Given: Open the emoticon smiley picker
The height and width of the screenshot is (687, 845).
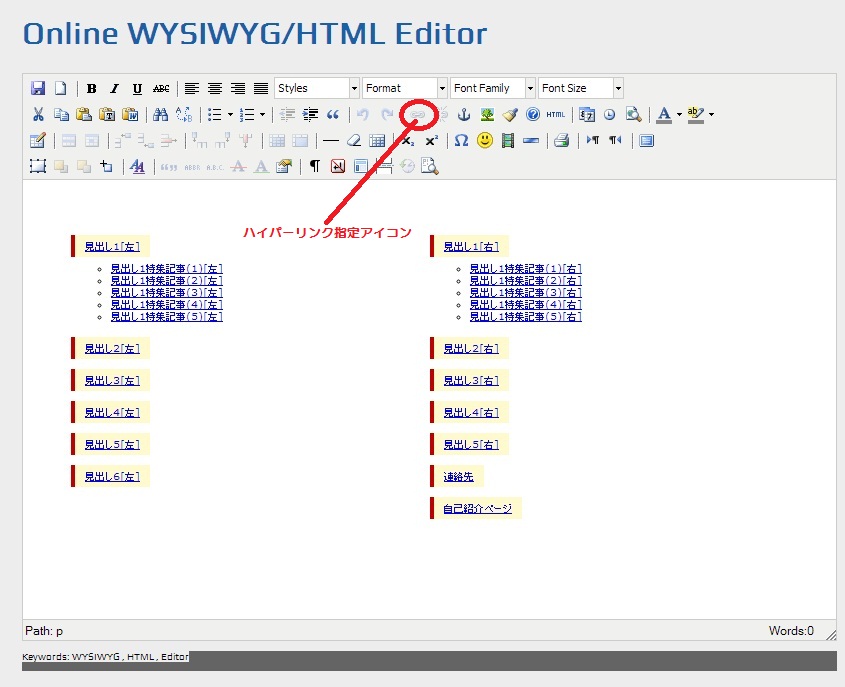Looking at the screenshot, I should [x=485, y=140].
